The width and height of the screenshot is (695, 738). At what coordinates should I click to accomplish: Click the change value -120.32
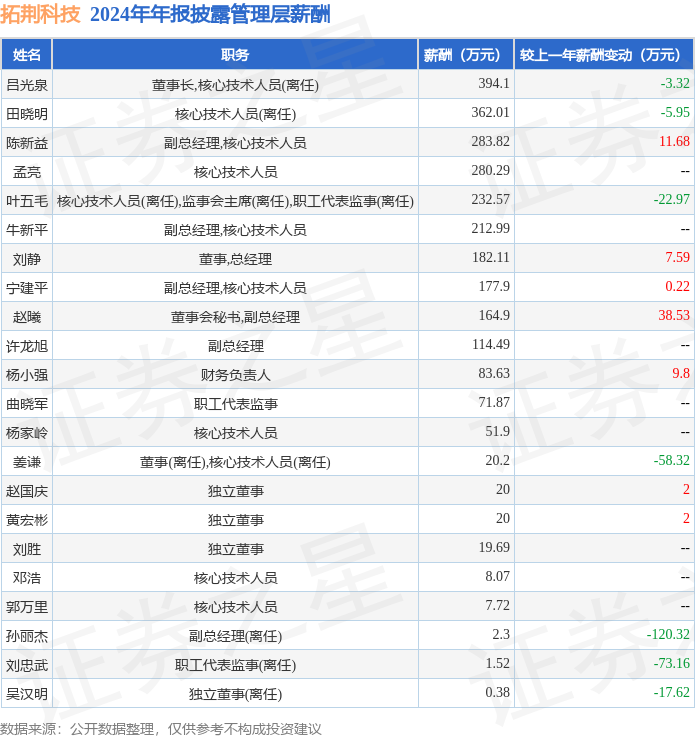[668, 634]
